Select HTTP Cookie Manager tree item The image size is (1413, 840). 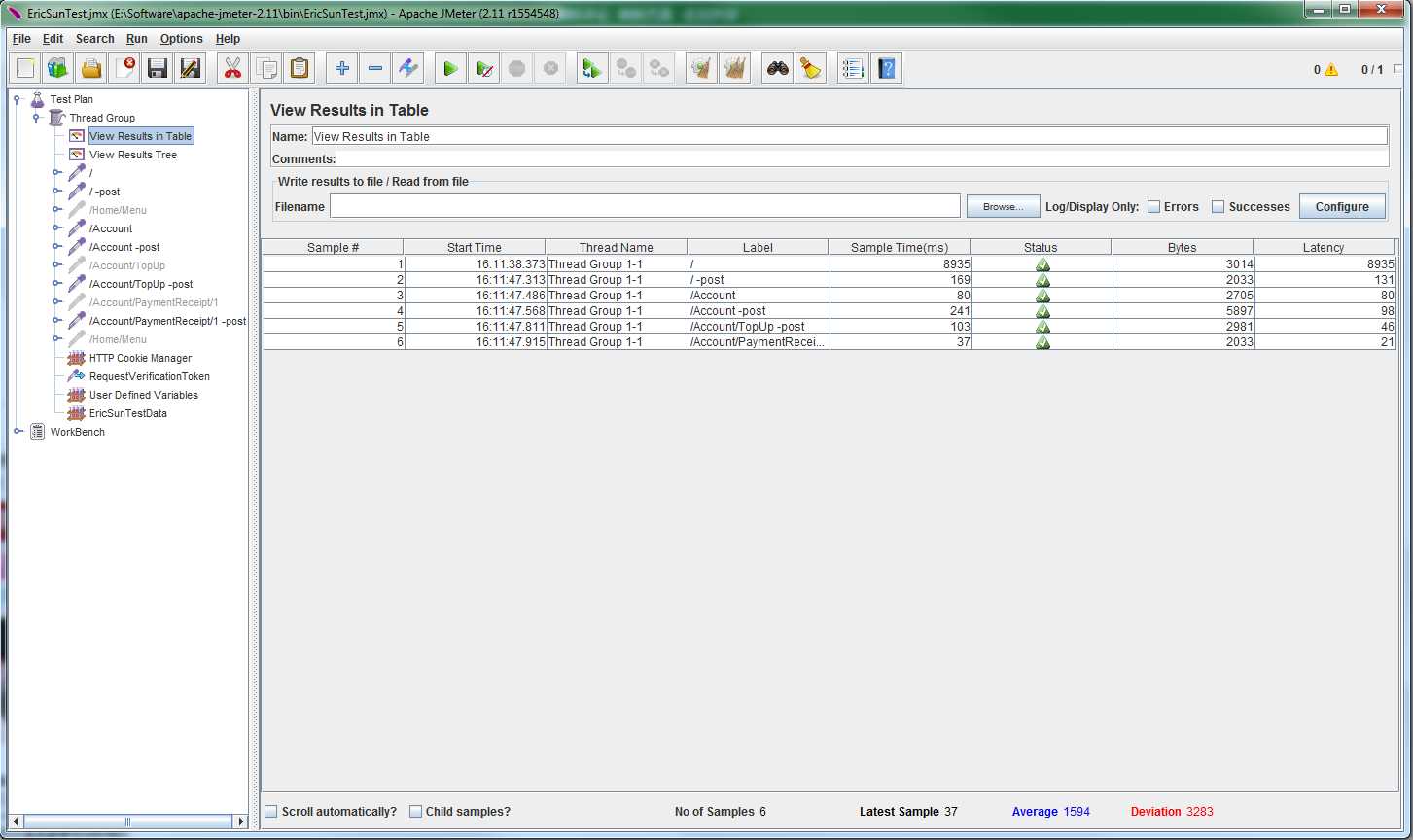coord(140,358)
